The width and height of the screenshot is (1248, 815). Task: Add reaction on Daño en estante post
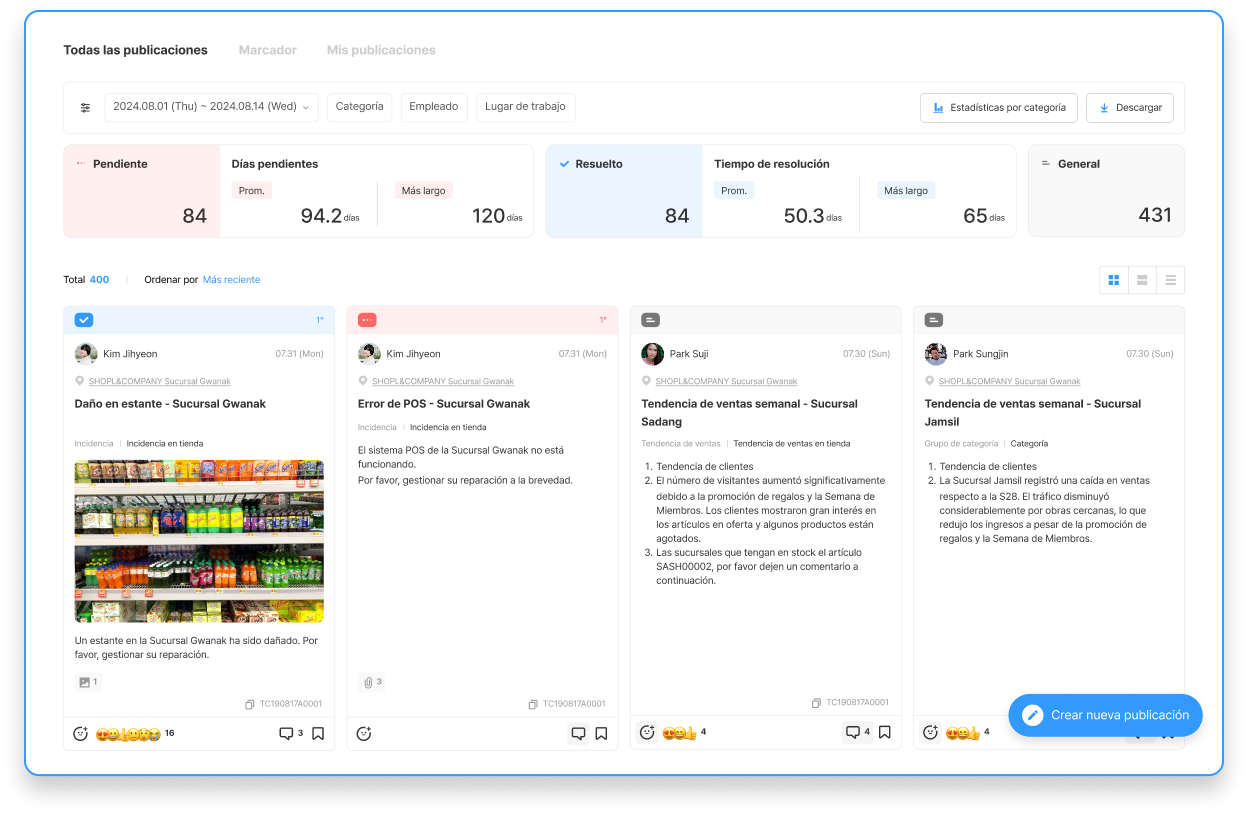click(81, 734)
